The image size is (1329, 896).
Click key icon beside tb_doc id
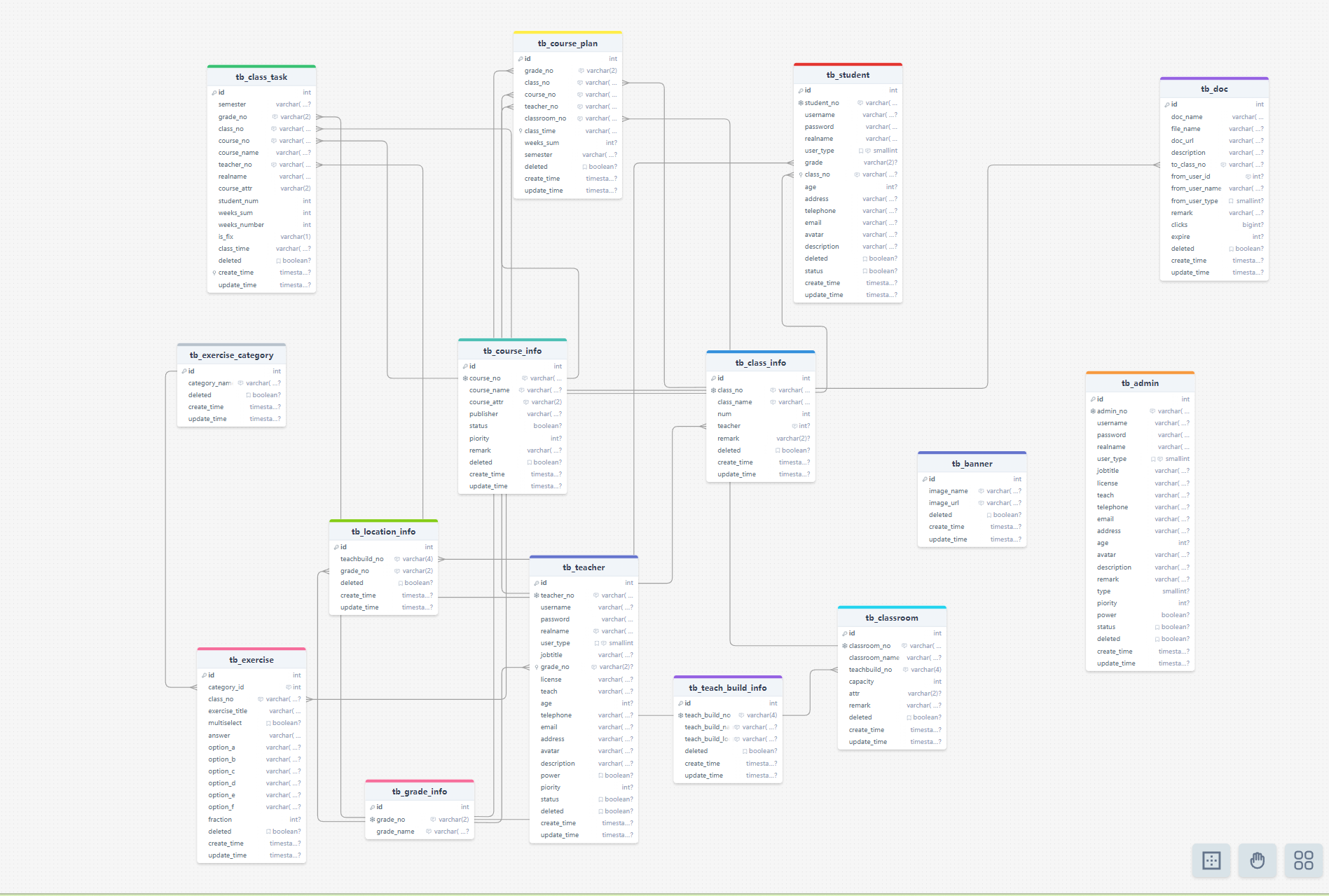point(1167,104)
